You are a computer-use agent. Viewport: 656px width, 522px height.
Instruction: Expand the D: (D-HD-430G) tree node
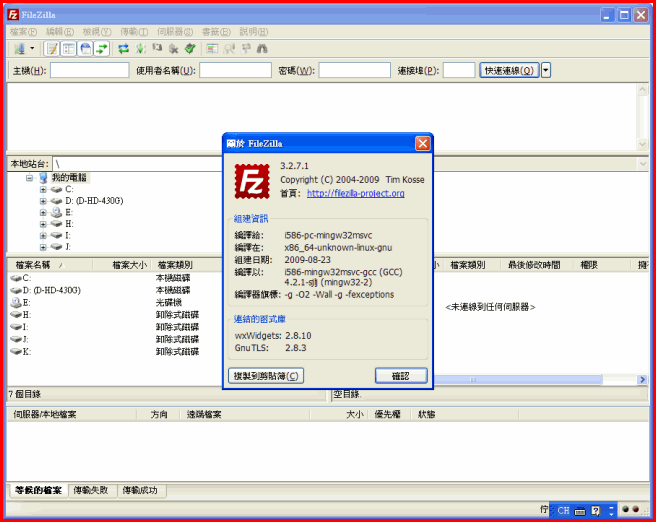[43, 201]
